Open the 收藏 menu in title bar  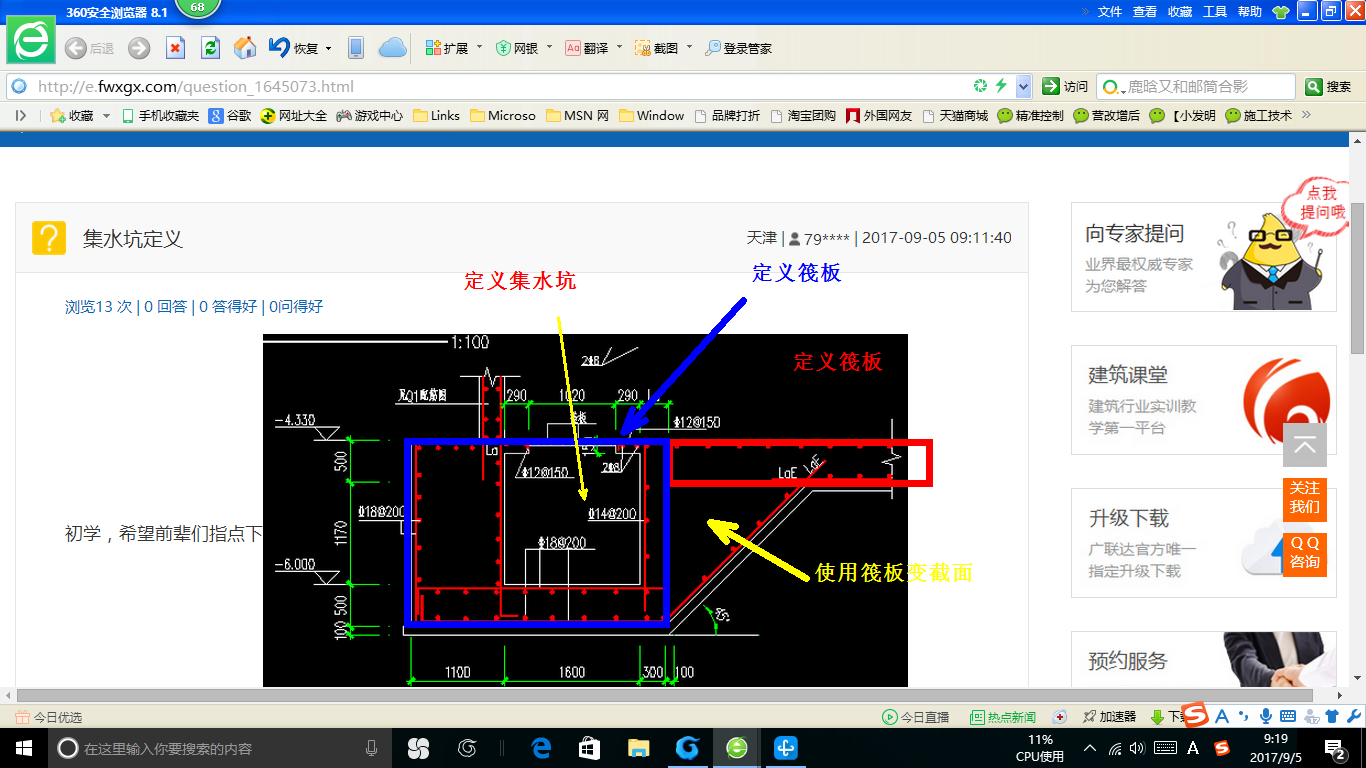[x=1180, y=12]
